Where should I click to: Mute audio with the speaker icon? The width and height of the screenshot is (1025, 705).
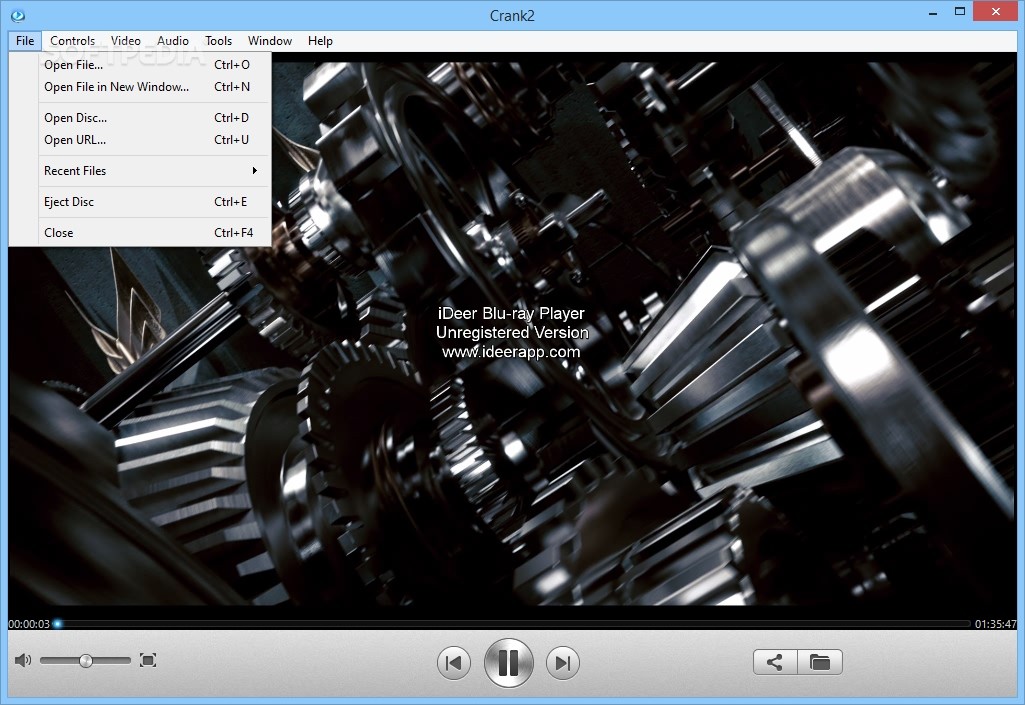[22, 661]
